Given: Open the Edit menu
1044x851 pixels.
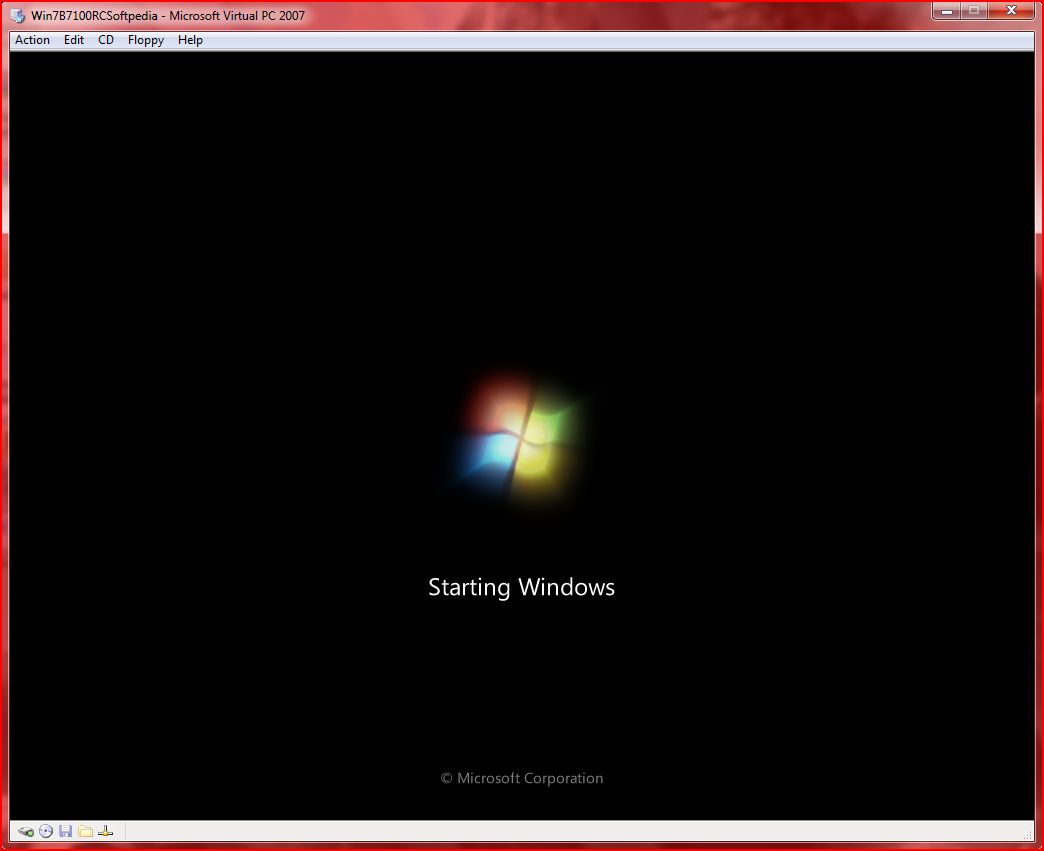Looking at the screenshot, I should click(x=73, y=40).
